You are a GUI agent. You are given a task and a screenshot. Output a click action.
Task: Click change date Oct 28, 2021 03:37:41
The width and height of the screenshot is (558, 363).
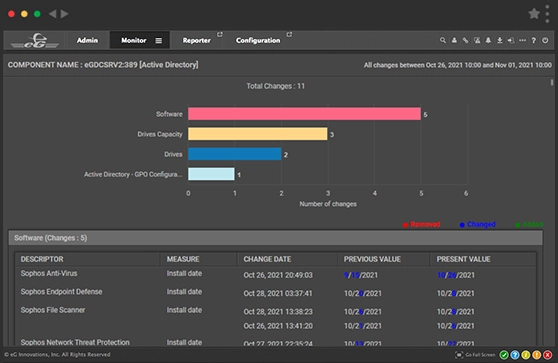point(278,294)
